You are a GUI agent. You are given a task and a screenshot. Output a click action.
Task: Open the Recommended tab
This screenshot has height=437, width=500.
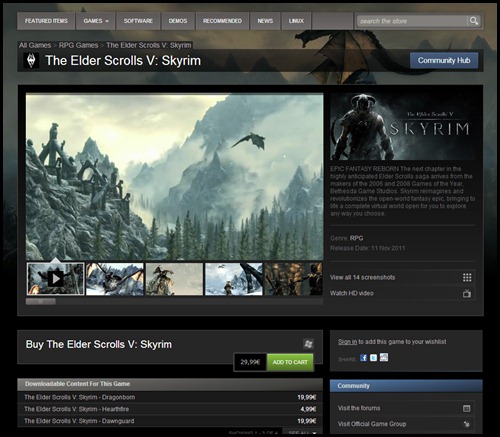[x=222, y=21]
